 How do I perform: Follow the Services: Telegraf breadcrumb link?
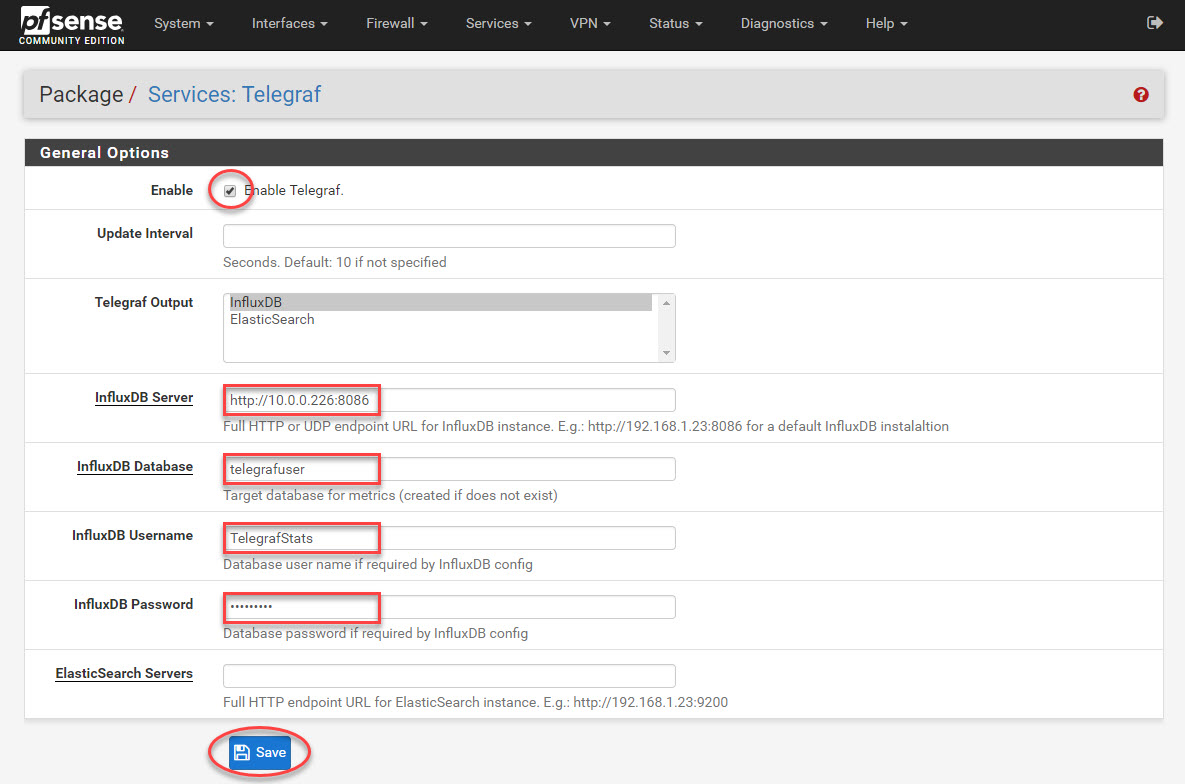click(234, 95)
